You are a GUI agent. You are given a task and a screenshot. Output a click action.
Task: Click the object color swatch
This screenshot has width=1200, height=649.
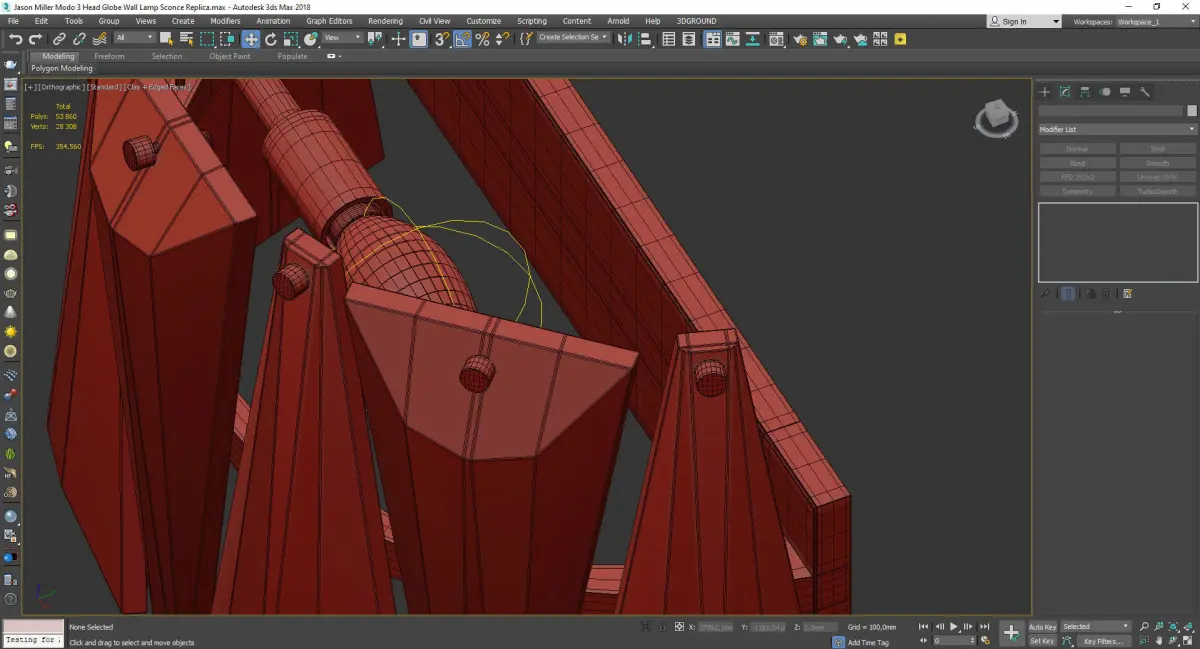(1191, 111)
